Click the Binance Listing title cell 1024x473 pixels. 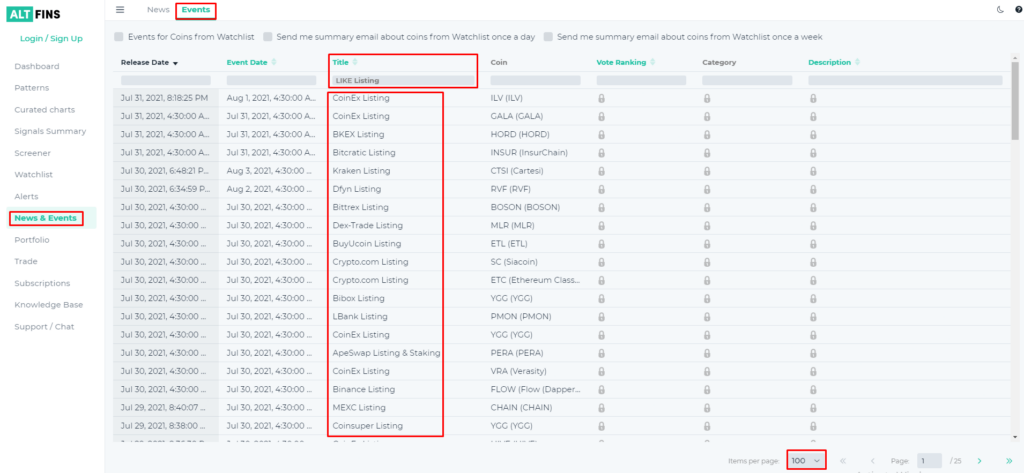click(364, 389)
